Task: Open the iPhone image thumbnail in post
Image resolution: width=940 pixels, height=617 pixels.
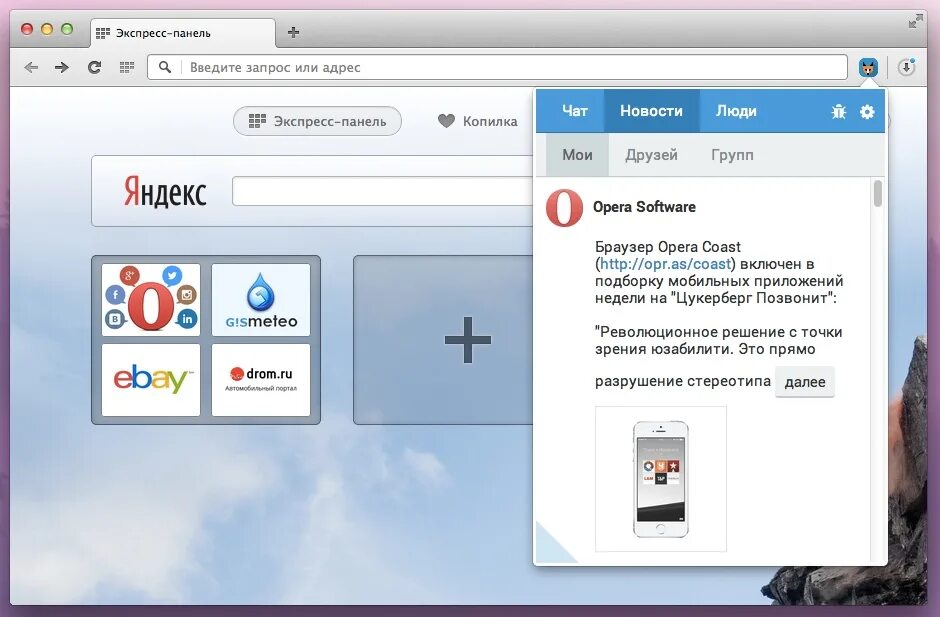Action: coord(661,478)
